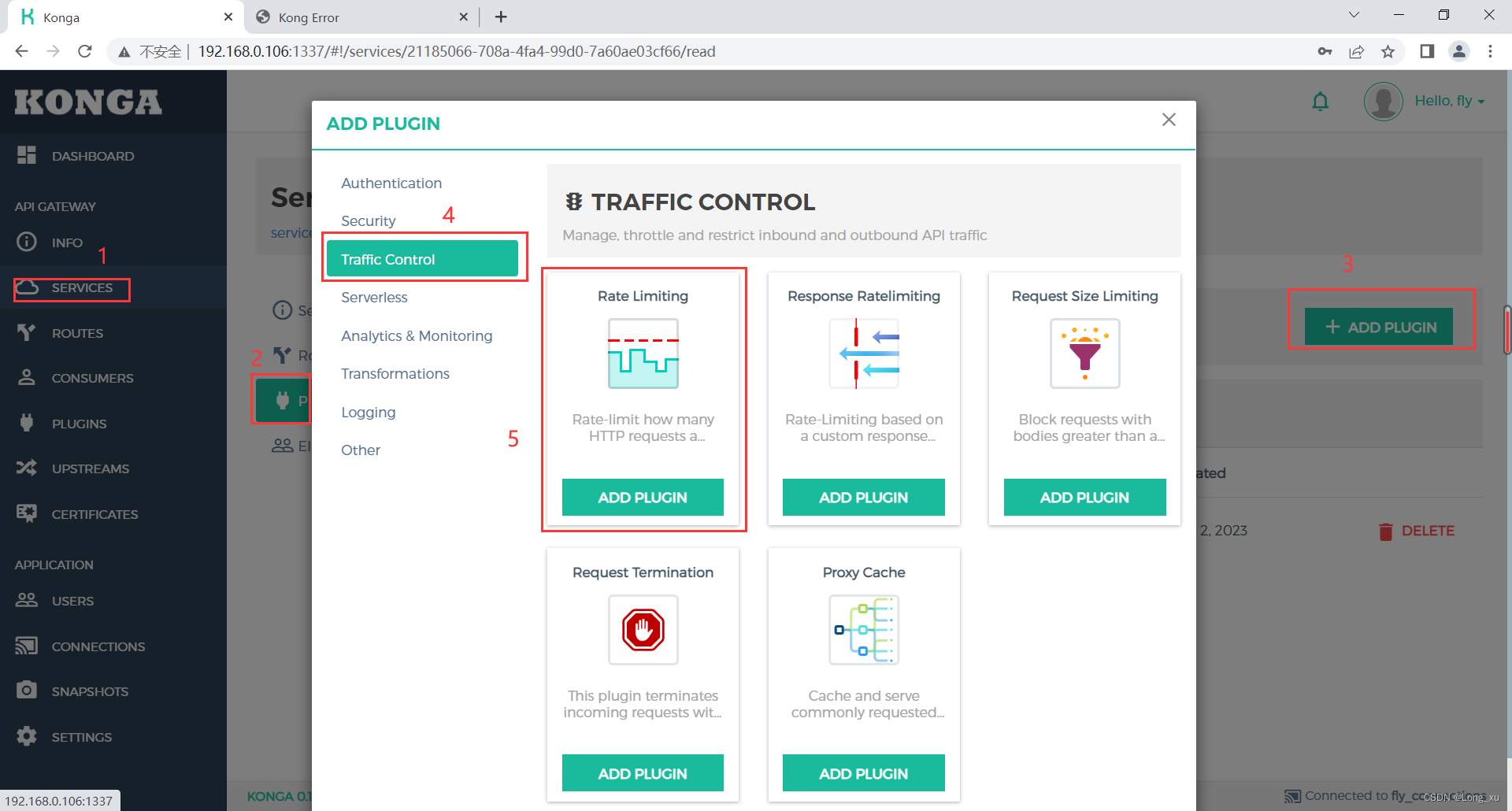Open the browser profile icon
This screenshot has width=1512, height=811.
point(1459,51)
